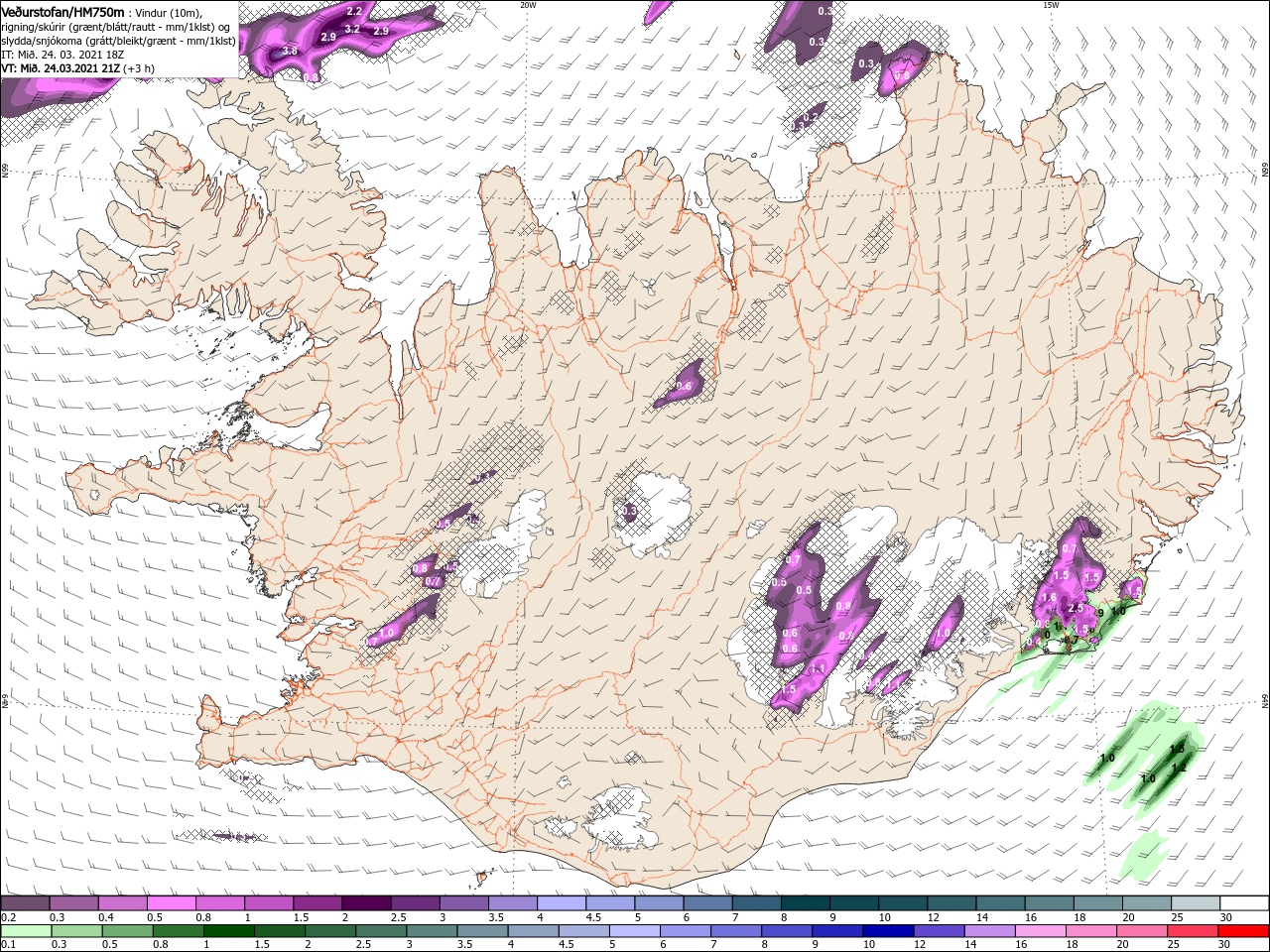This screenshot has width=1270, height=952.
Task: Click the Veðurstofan/HM750m title text
Action: tap(63, 11)
